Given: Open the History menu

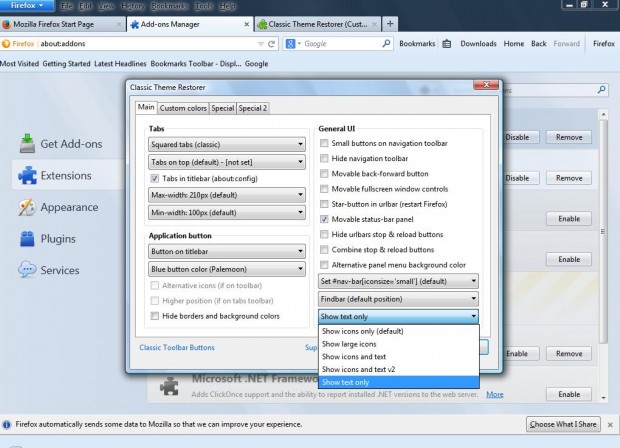Looking at the screenshot, I should tap(132, 6).
